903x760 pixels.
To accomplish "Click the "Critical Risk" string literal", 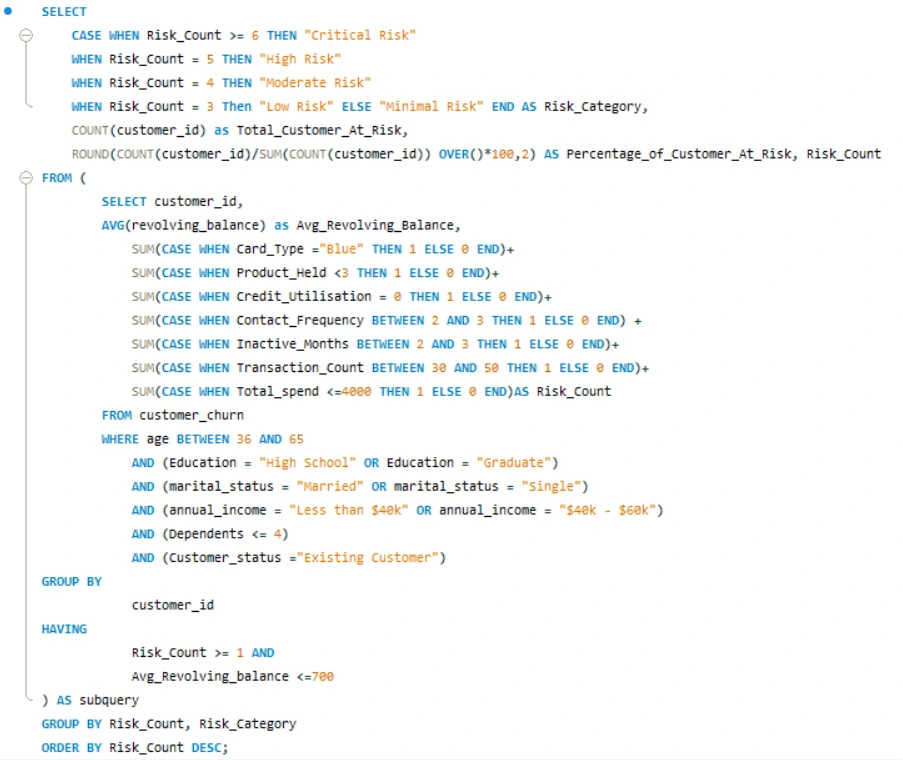I will point(360,35).
